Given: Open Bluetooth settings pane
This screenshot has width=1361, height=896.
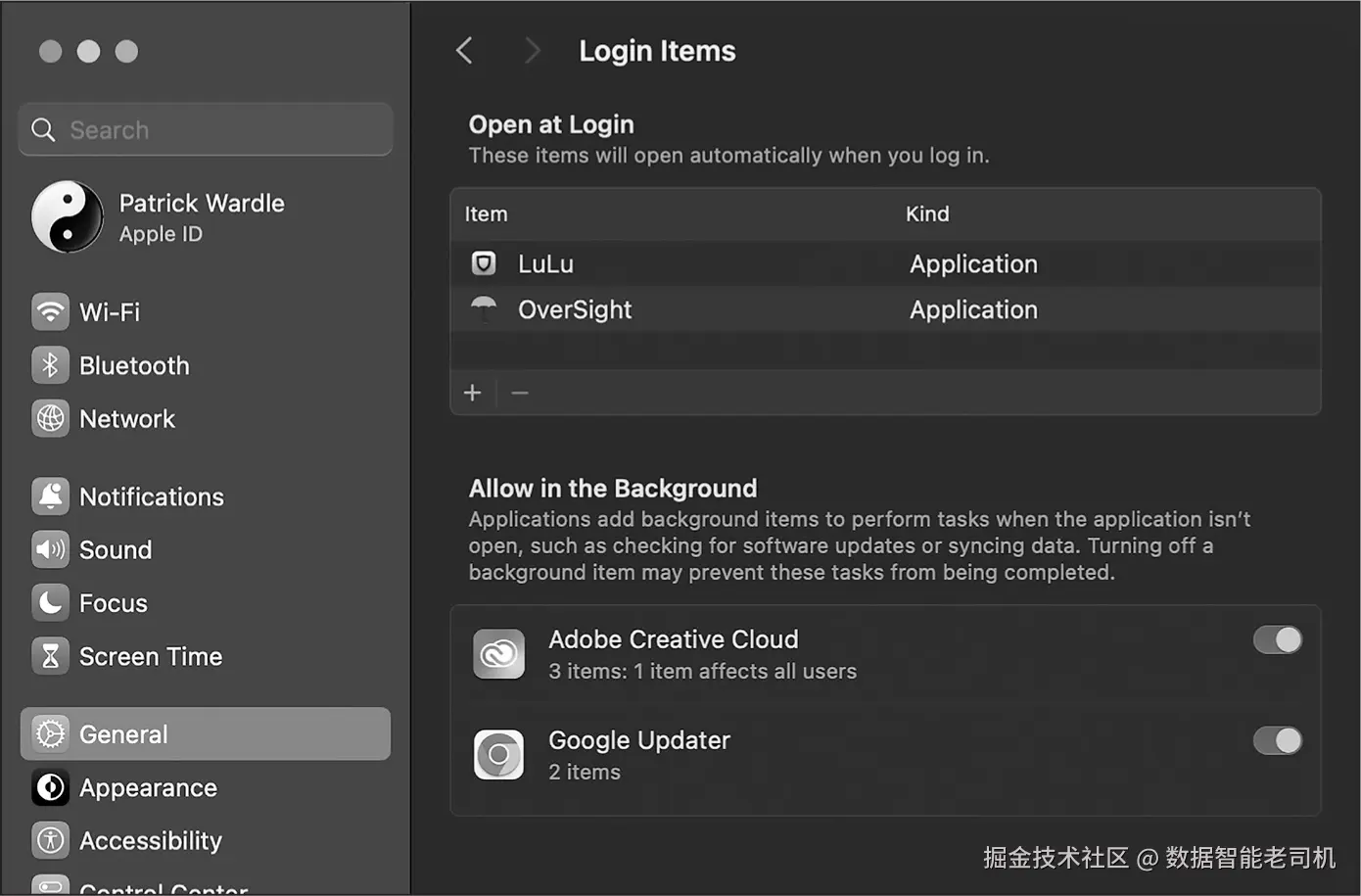Looking at the screenshot, I should [x=206, y=365].
